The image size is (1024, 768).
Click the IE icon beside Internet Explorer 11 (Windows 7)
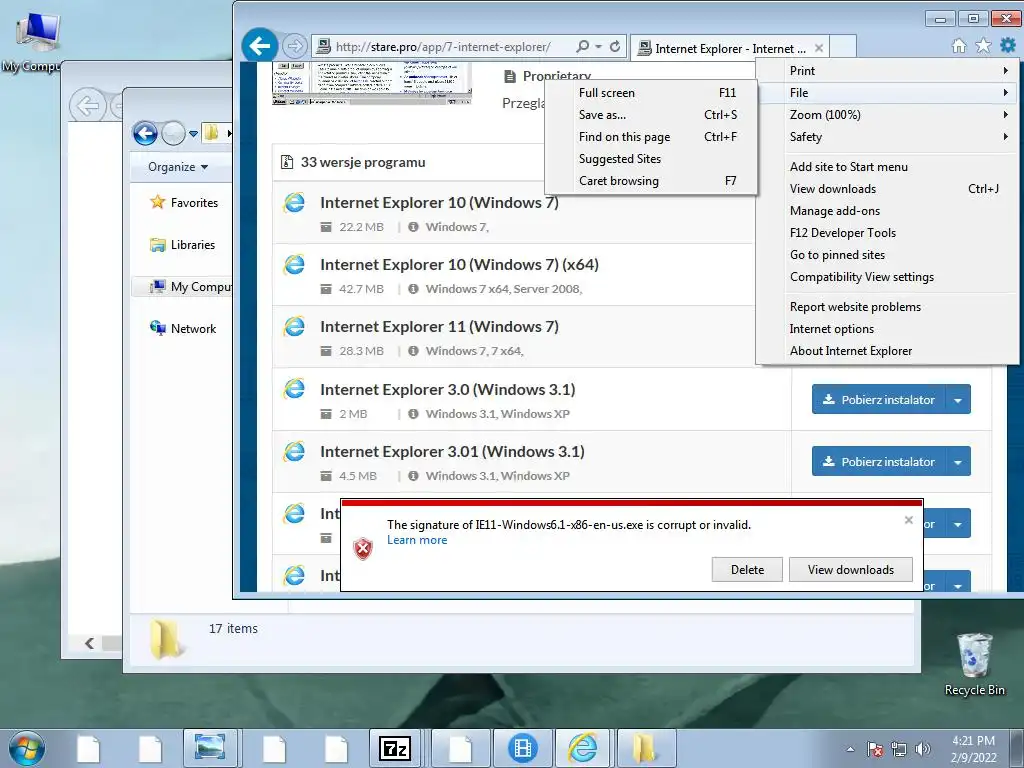(294, 326)
